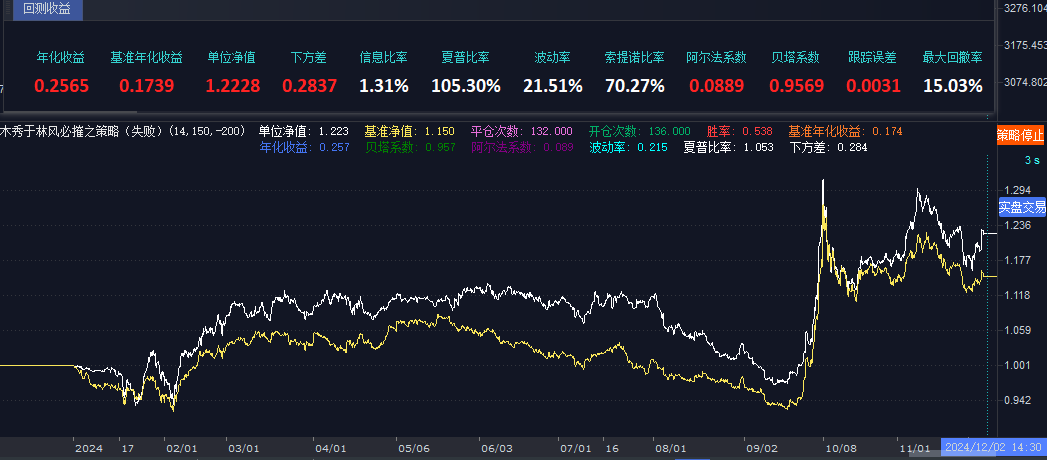Select the 信息比率 value 1.31%
Image resolution: width=1047 pixels, height=460 pixels.
pyautogui.click(x=384, y=85)
